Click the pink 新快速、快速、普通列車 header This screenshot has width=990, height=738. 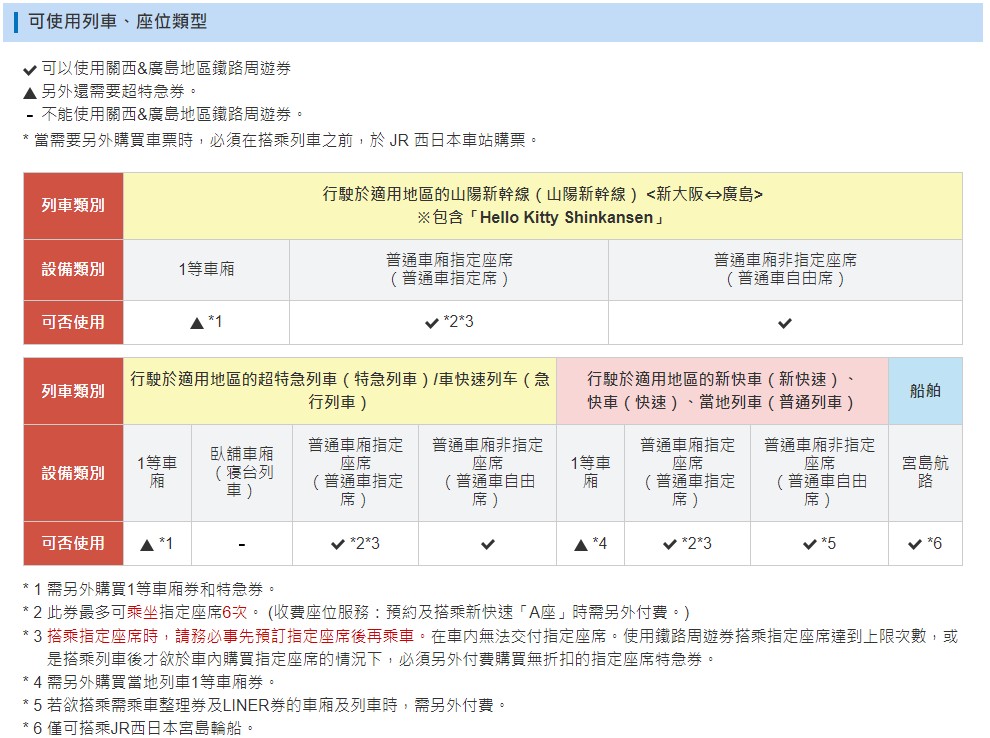[721, 391]
